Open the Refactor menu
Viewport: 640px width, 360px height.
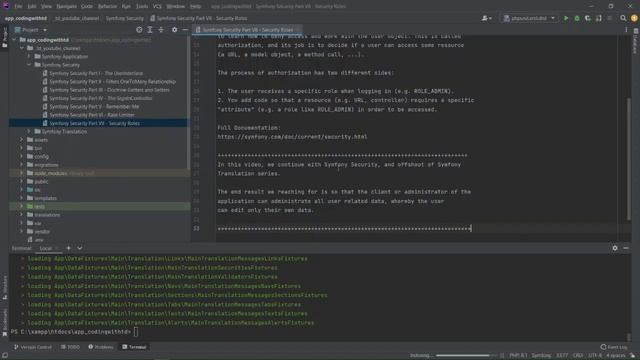click(x=107, y=6)
